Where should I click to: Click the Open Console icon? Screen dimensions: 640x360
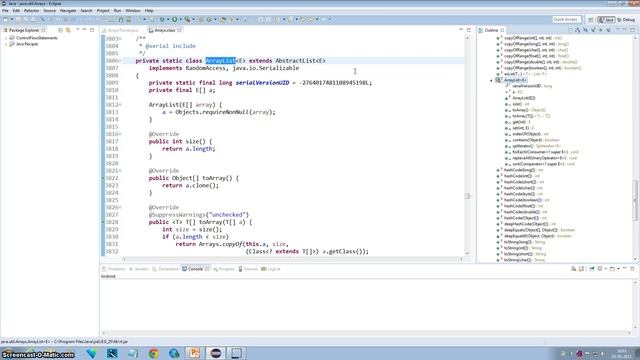(612, 269)
